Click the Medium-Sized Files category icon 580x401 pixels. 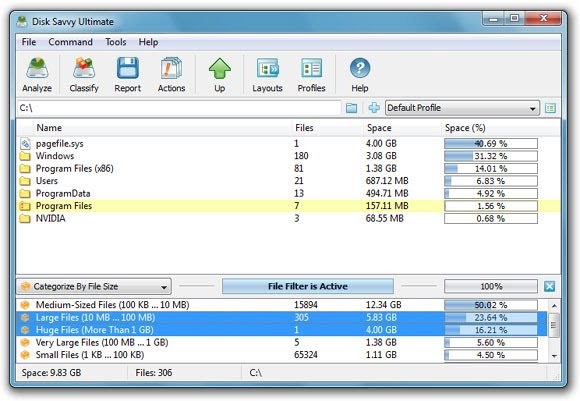25,305
